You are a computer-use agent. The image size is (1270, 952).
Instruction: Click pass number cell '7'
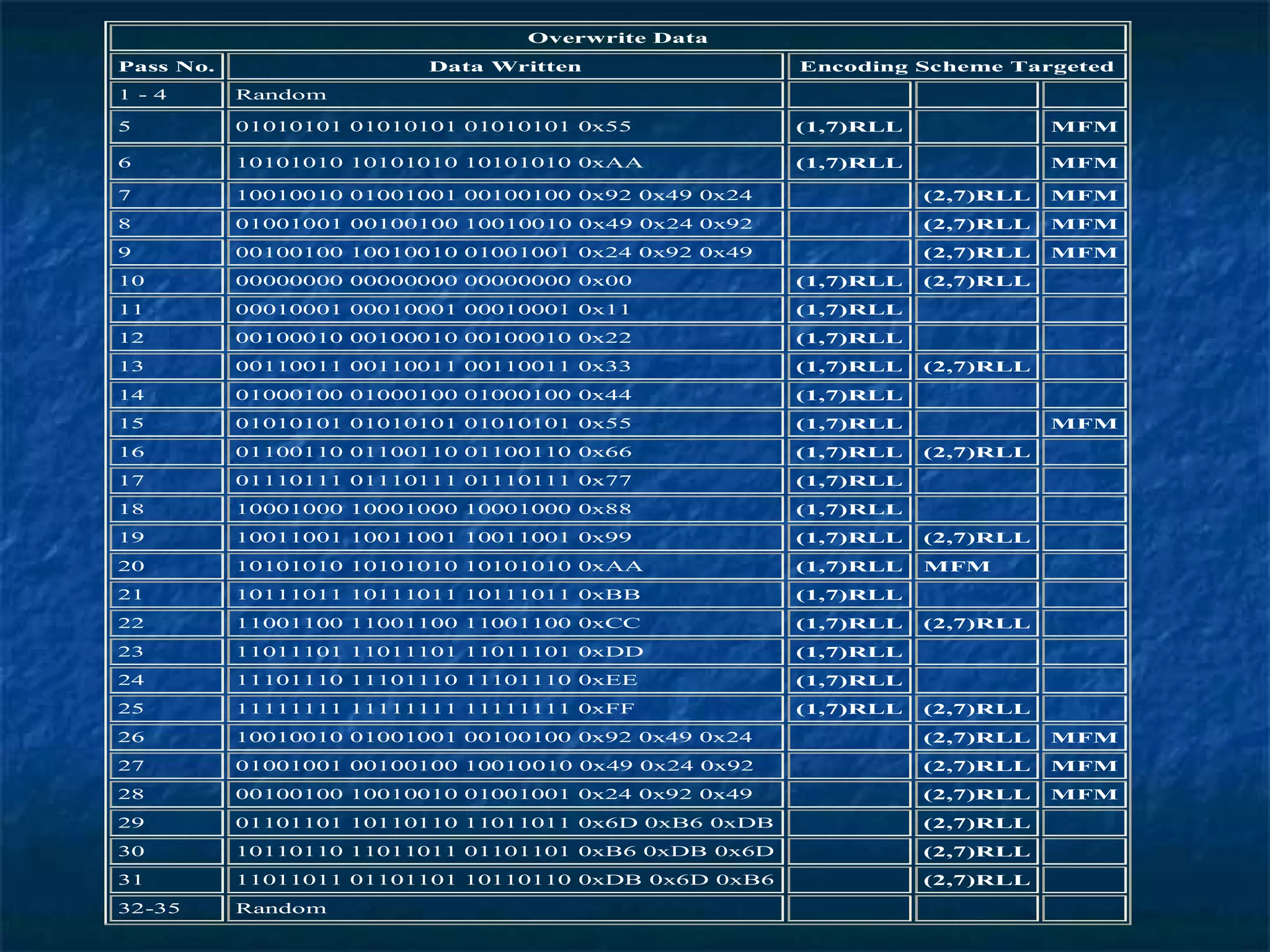click(x=166, y=195)
